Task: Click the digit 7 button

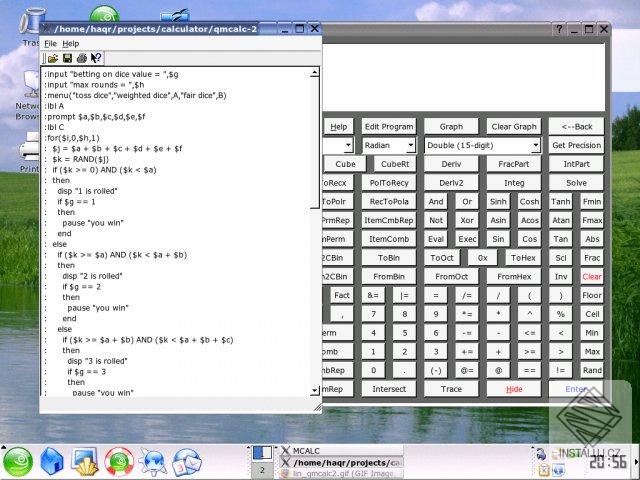Action: 373,314
